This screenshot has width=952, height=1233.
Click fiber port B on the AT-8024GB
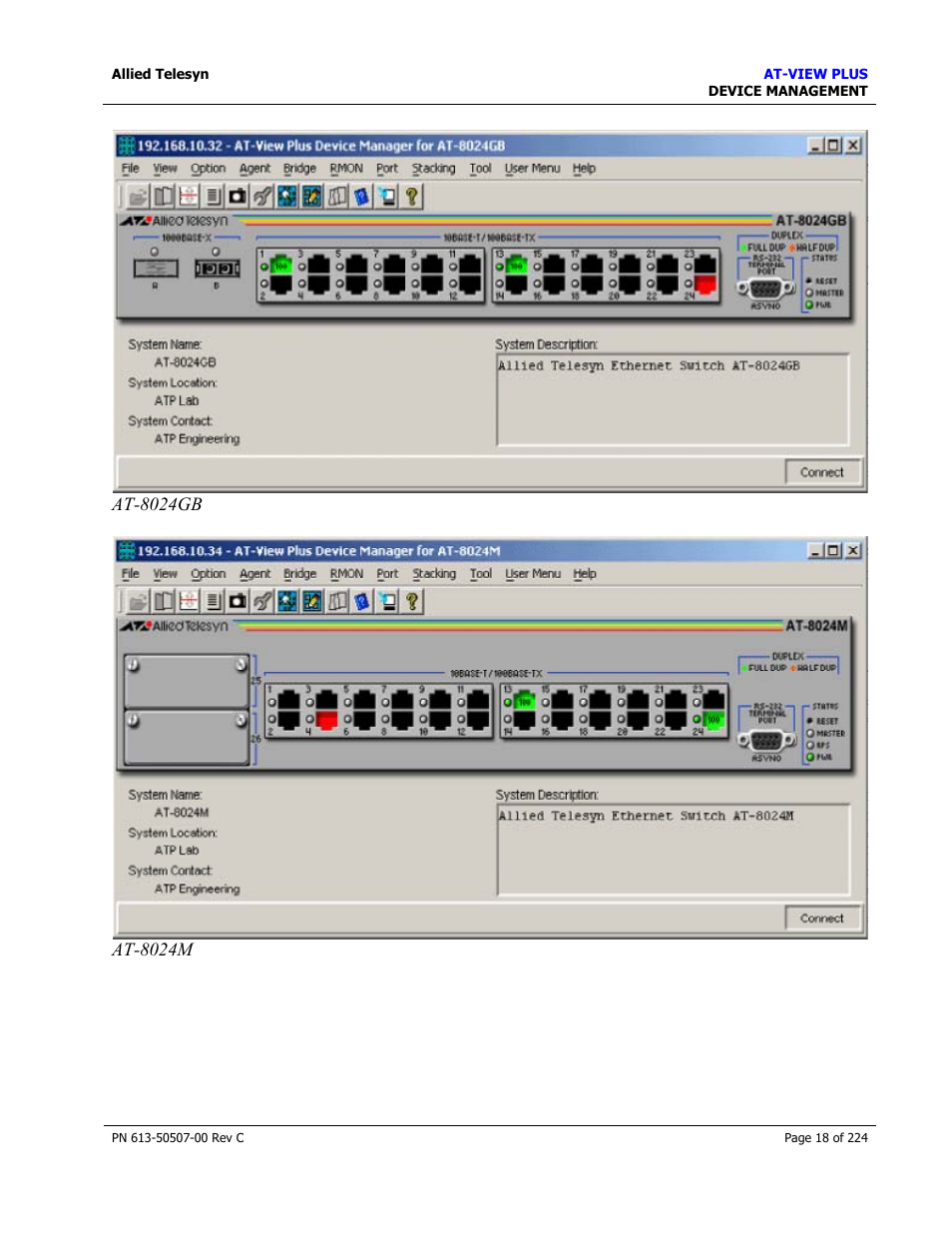[217, 269]
